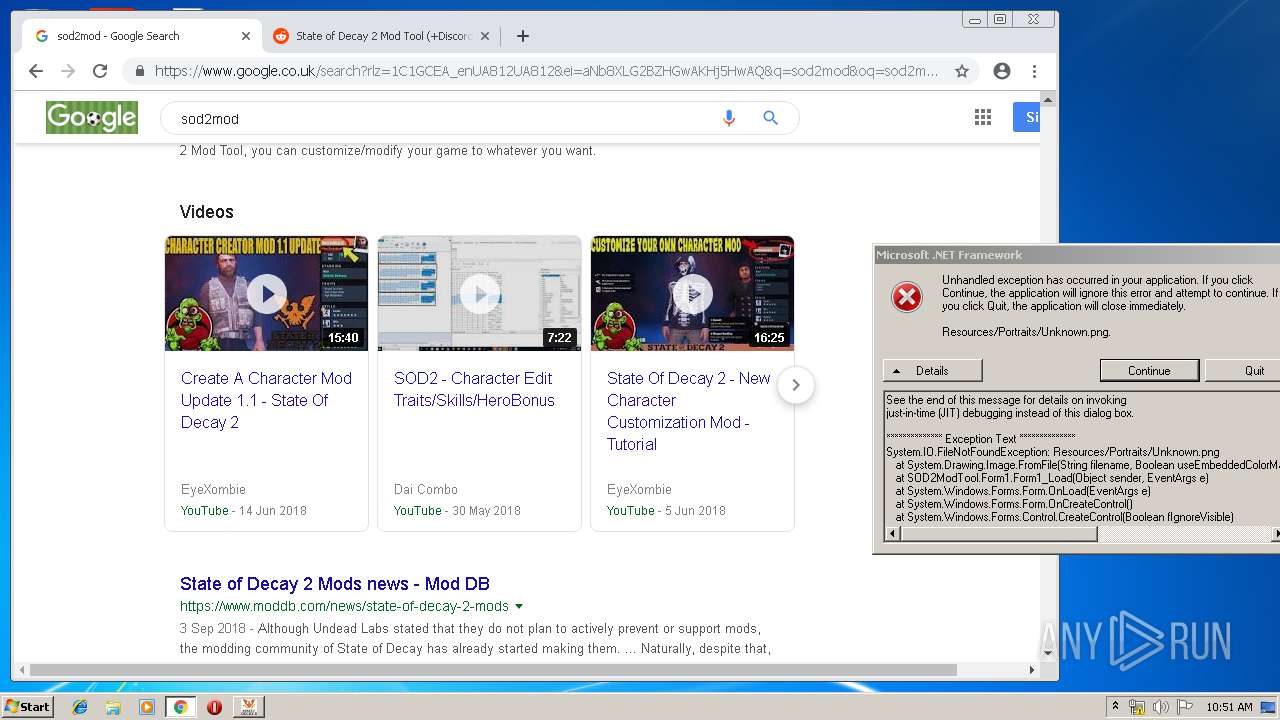Play the Create A Character Mod video thumbnail
Image resolution: width=1280 pixels, height=720 pixels.
pyautogui.click(x=266, y=294)
